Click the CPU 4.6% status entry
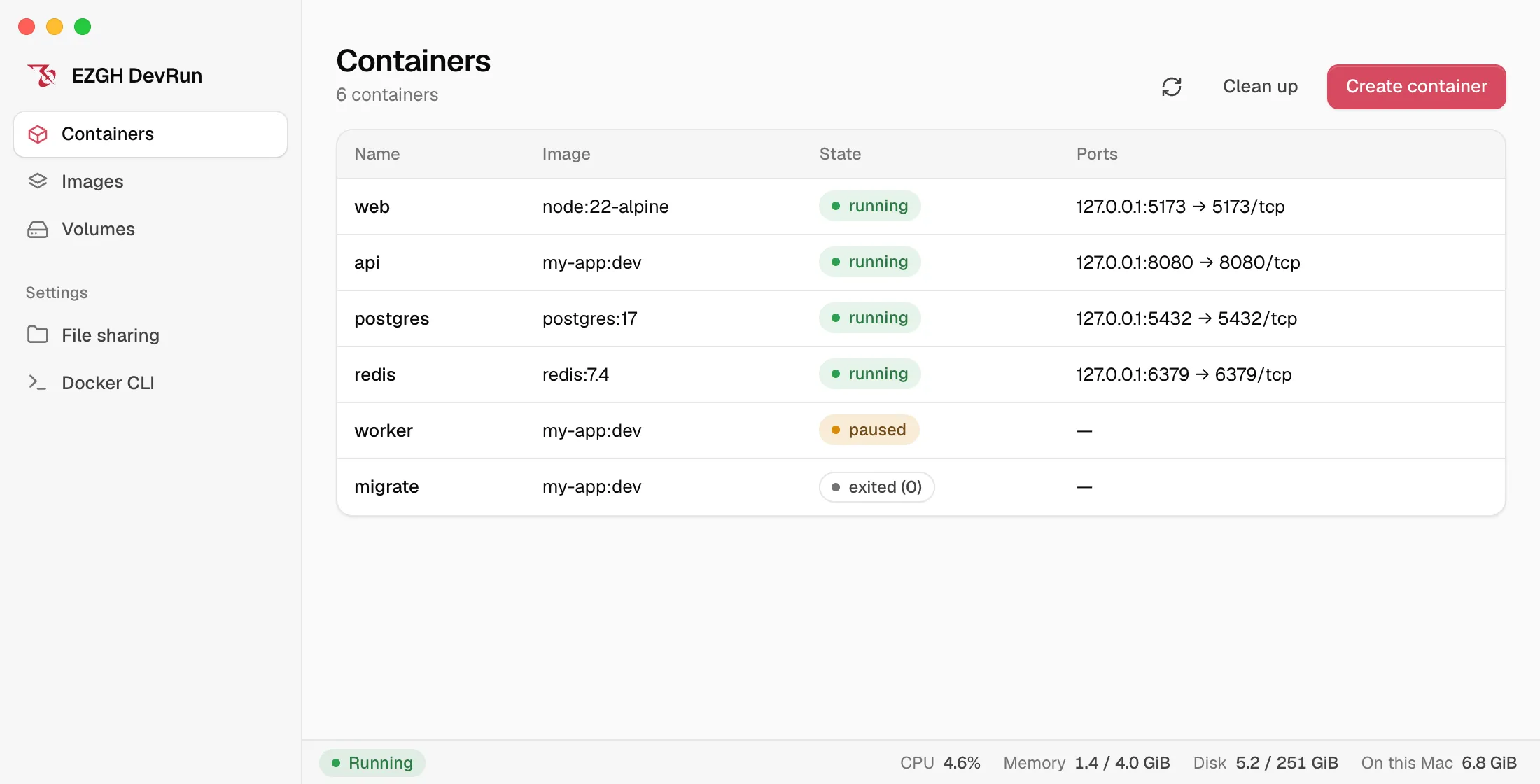Image resolution: width=1540 pixels, height=784 pixels. click(x=940, y=763)
